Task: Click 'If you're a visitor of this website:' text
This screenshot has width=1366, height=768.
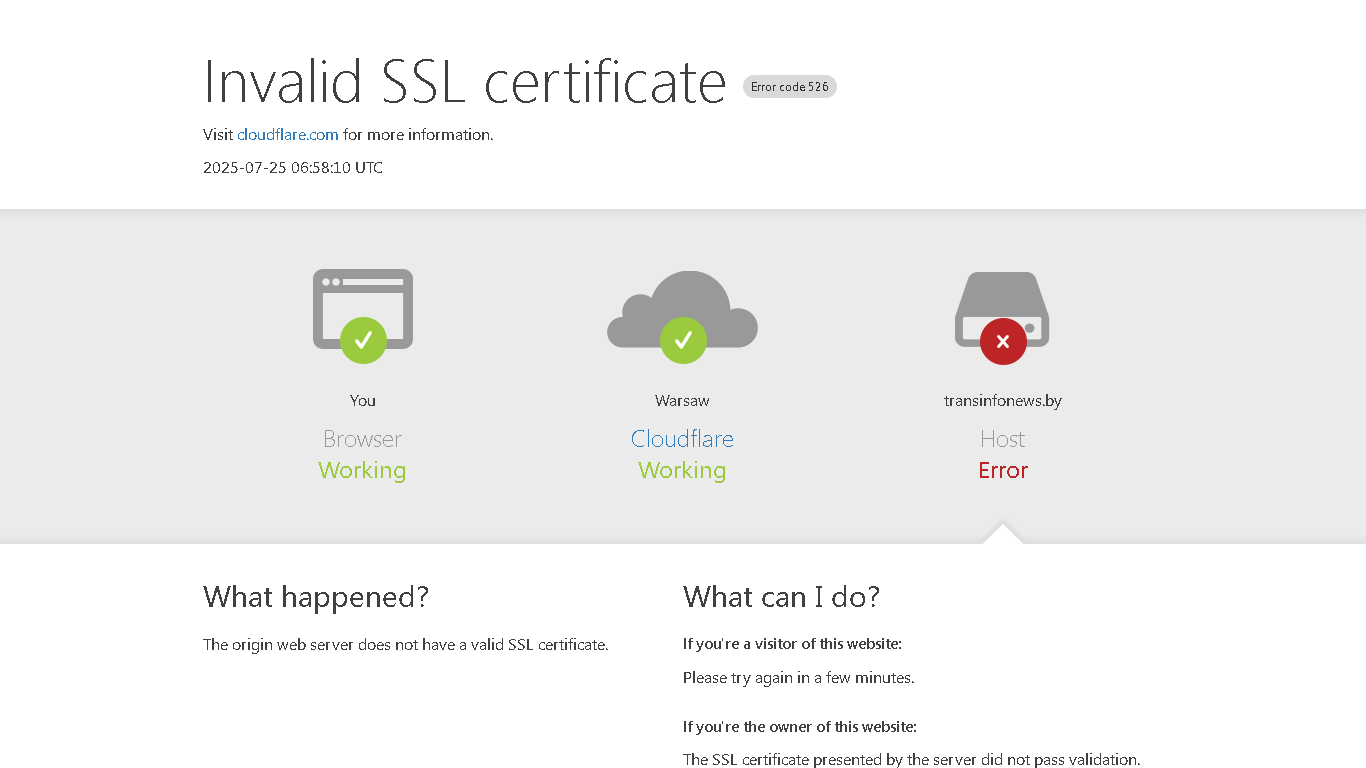Action: click(x=792, y=644)
